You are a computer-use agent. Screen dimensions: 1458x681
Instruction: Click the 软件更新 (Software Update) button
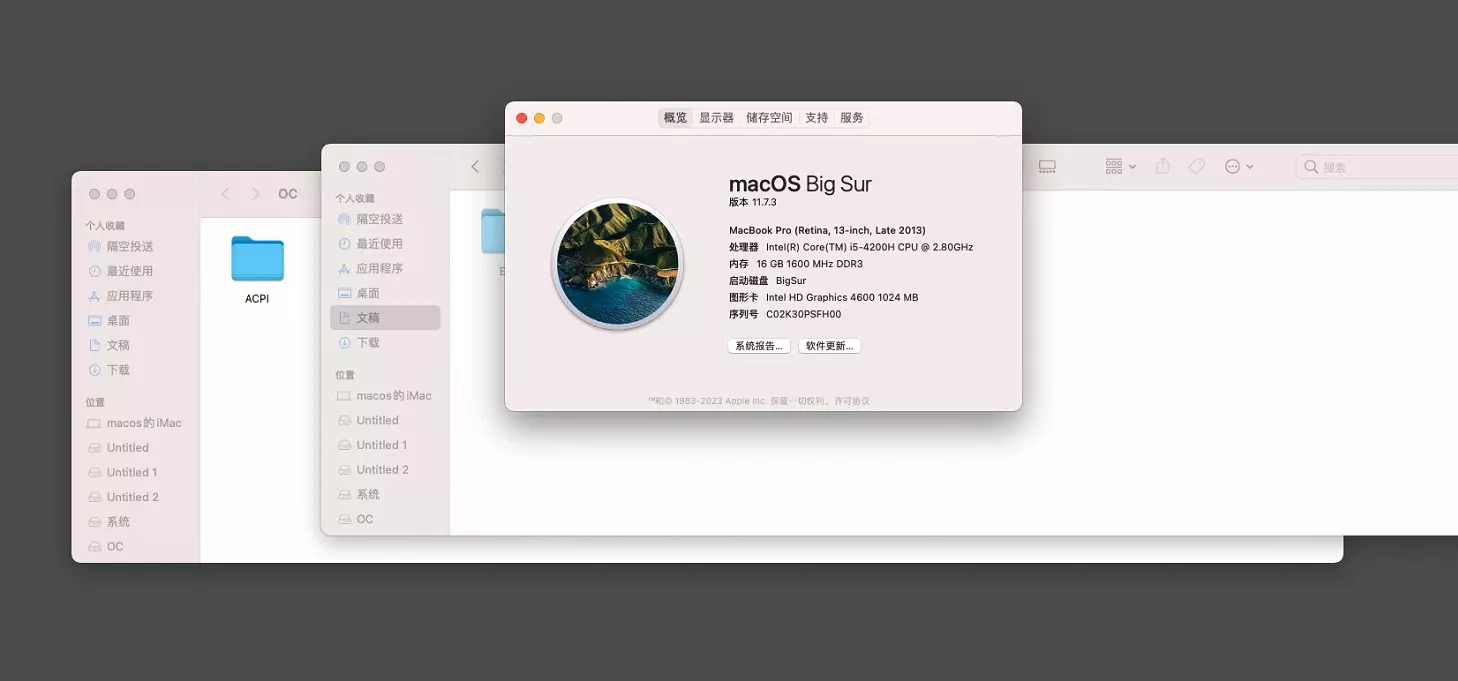coord(831,345)
